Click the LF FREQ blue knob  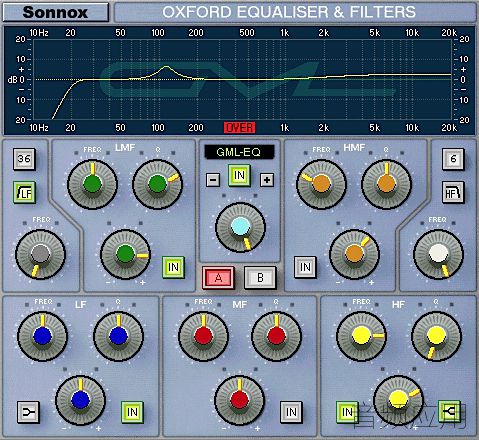[42, 336]
